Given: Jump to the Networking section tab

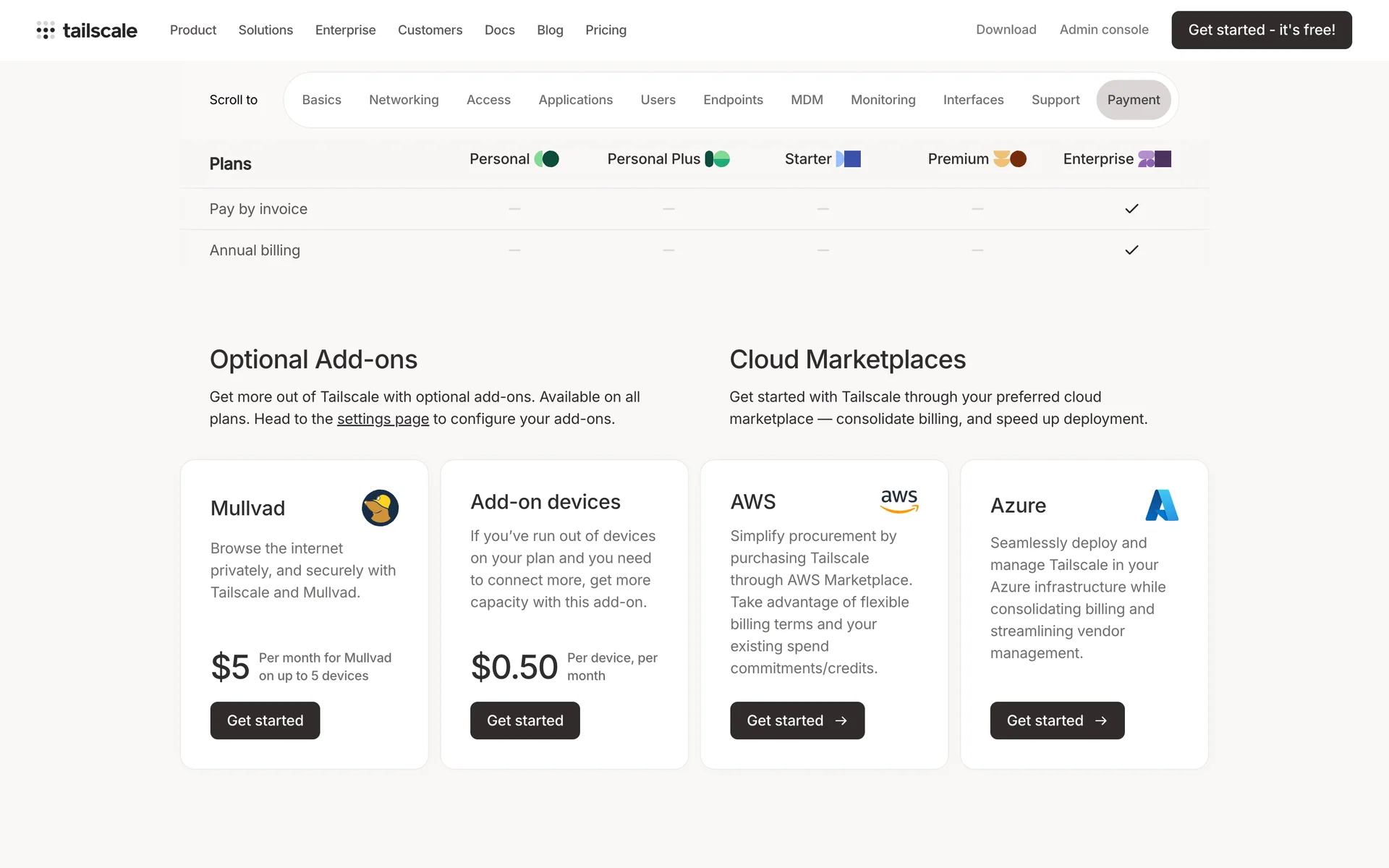Looking at the screenshot, I should click(x=404, y=100).
